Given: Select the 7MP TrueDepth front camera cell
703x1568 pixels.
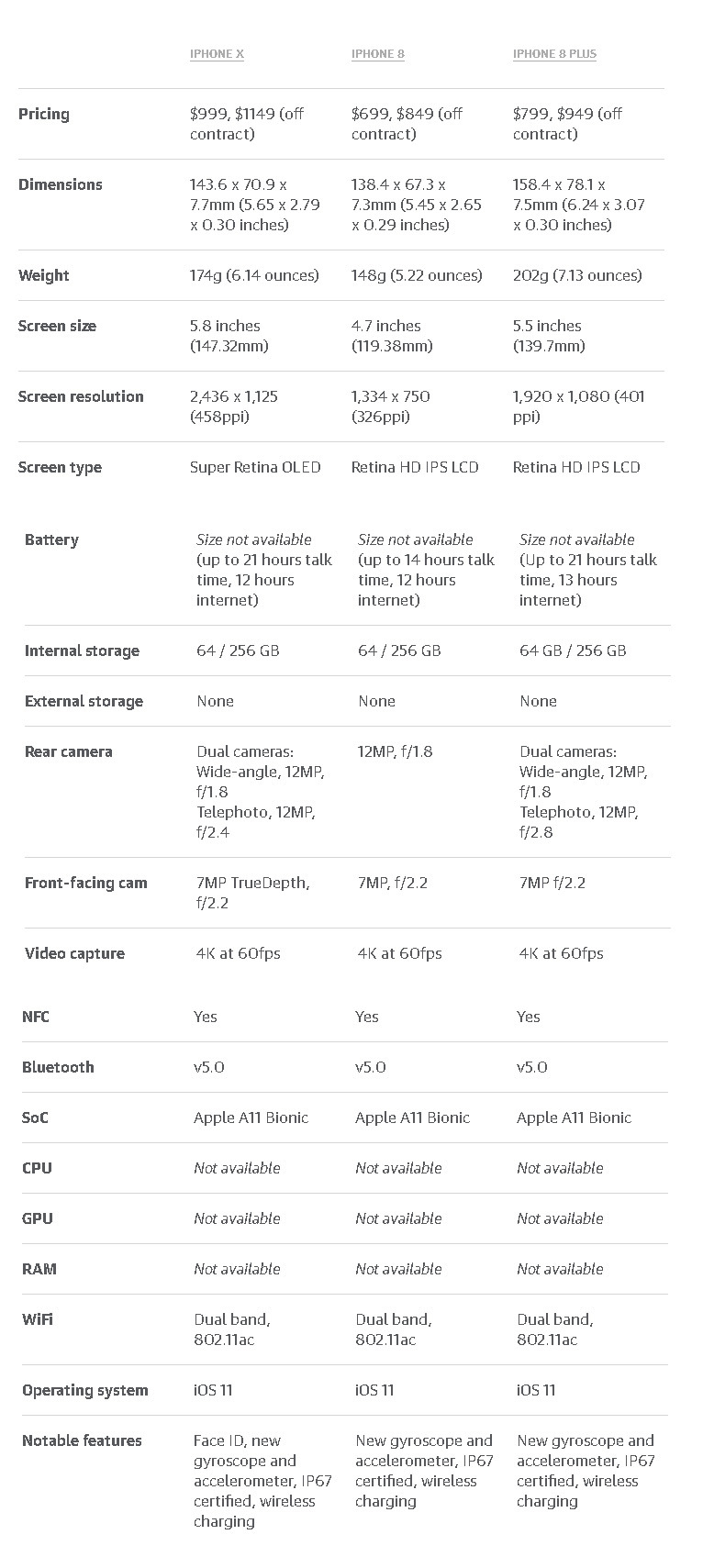Looking at the screenshot, I should [x=252, y=893].
